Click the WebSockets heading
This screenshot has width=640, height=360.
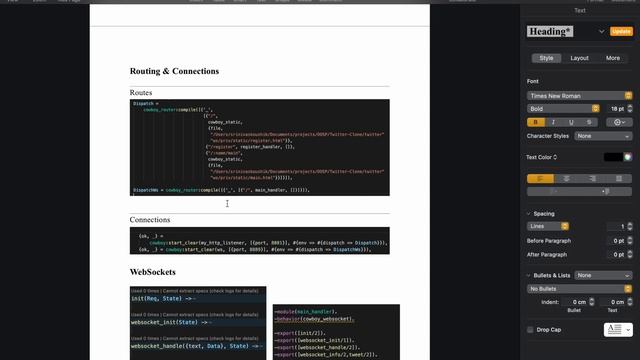click(153, 272)
